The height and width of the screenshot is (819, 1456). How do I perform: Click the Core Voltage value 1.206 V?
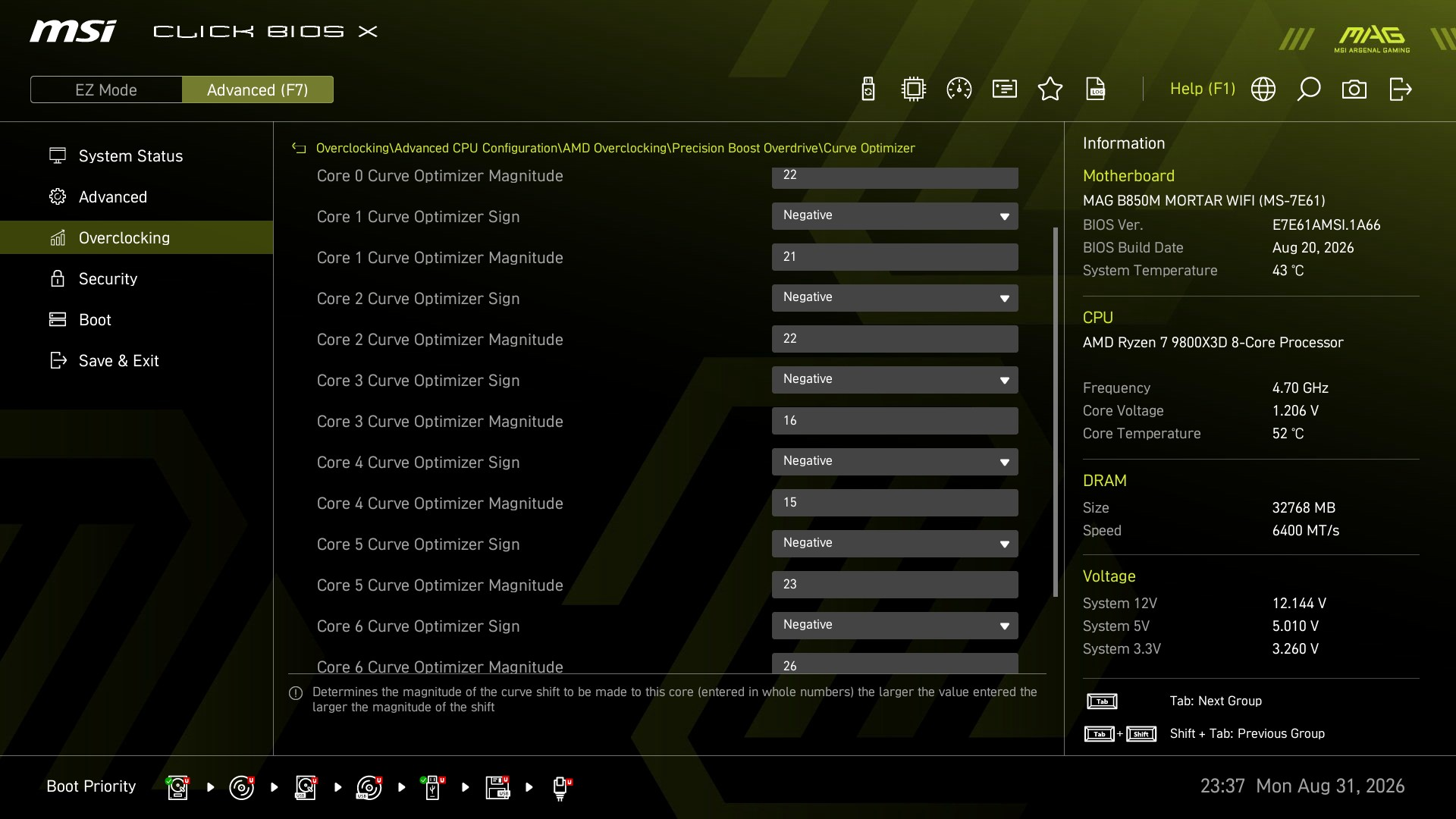(1295, 411)
